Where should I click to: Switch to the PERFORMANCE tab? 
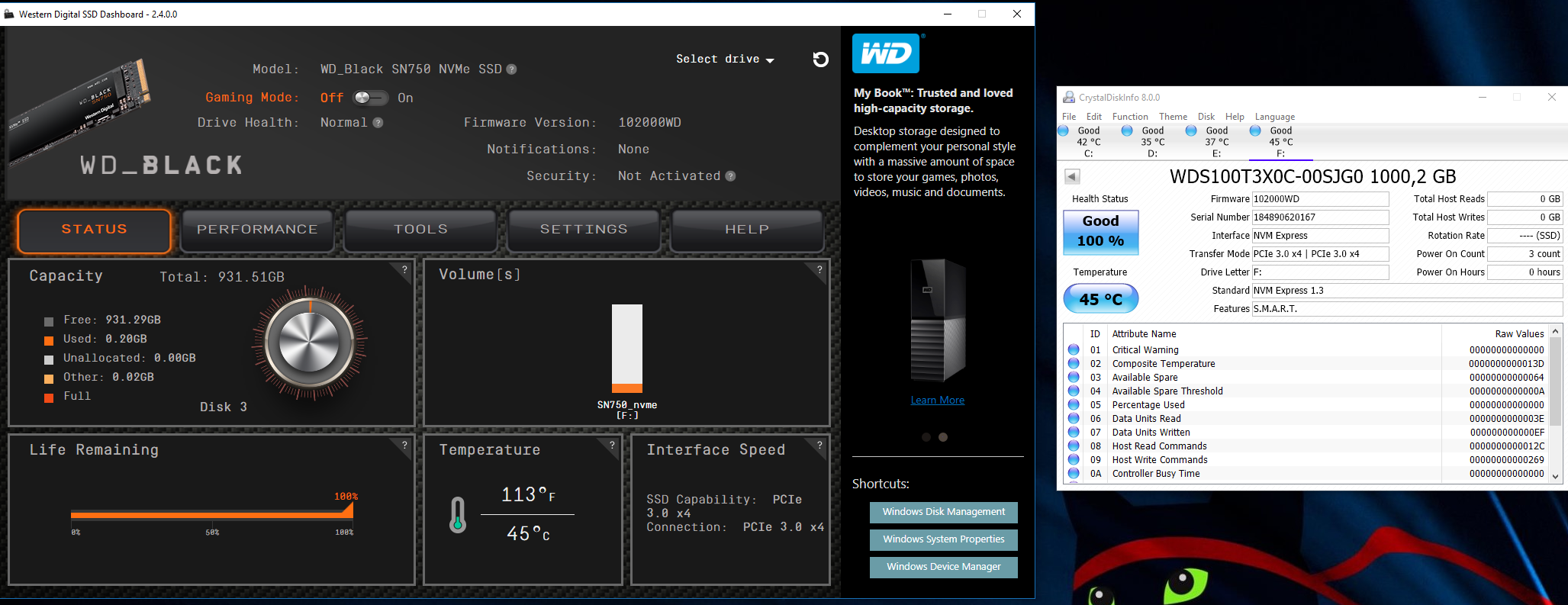coord(257,230)
